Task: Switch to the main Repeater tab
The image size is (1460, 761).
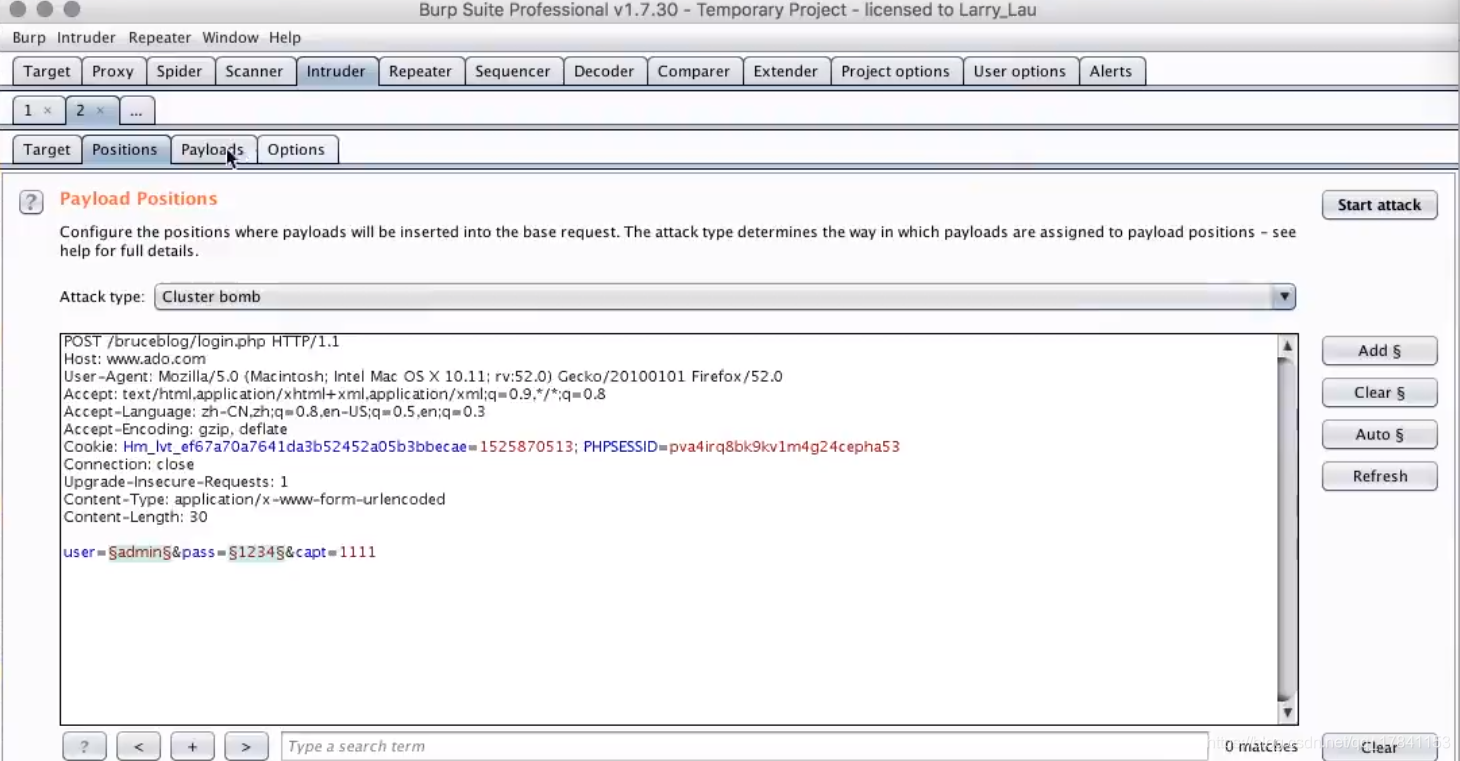Action: (x=420, y=72)
